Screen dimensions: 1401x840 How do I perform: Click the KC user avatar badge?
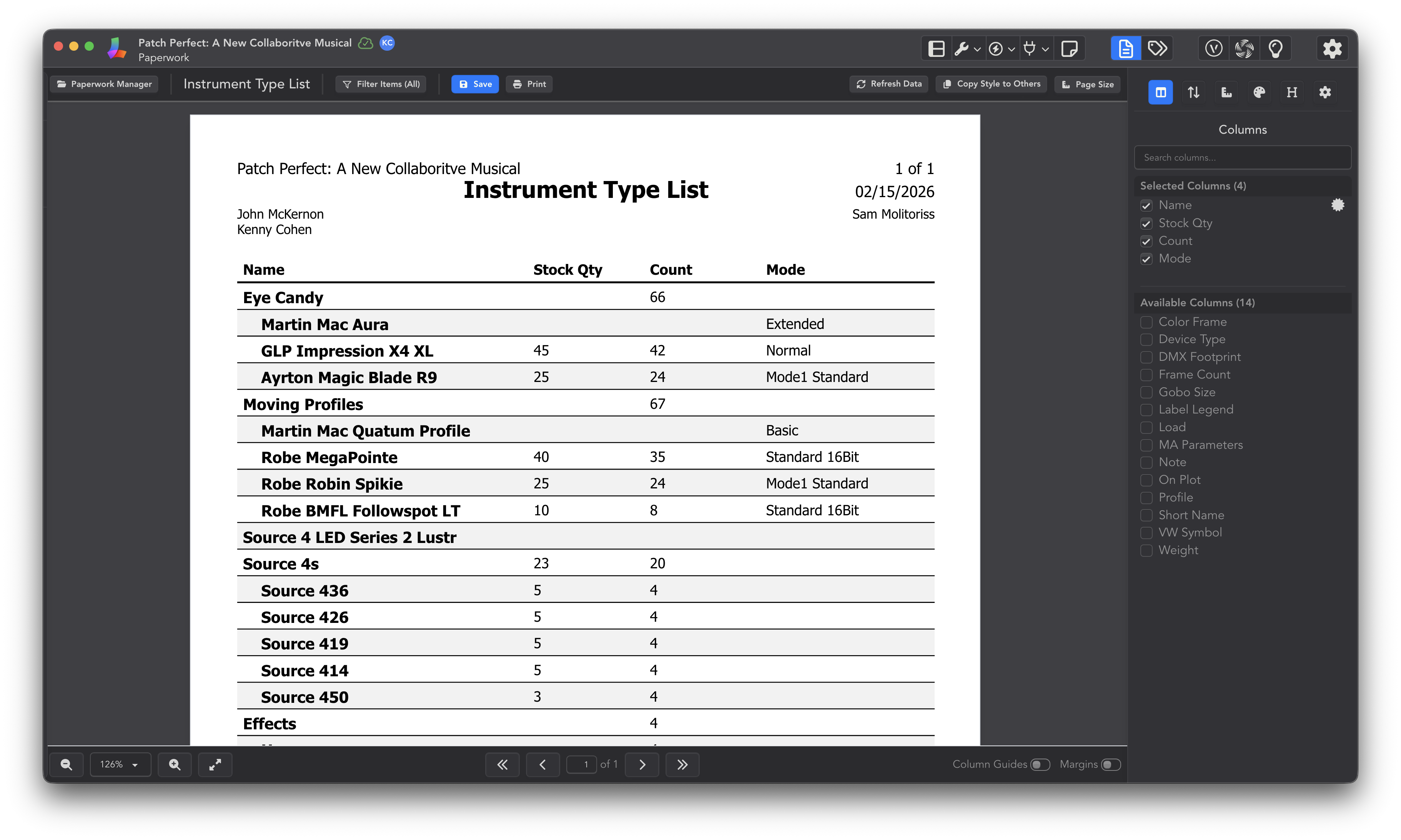[387, 43]
